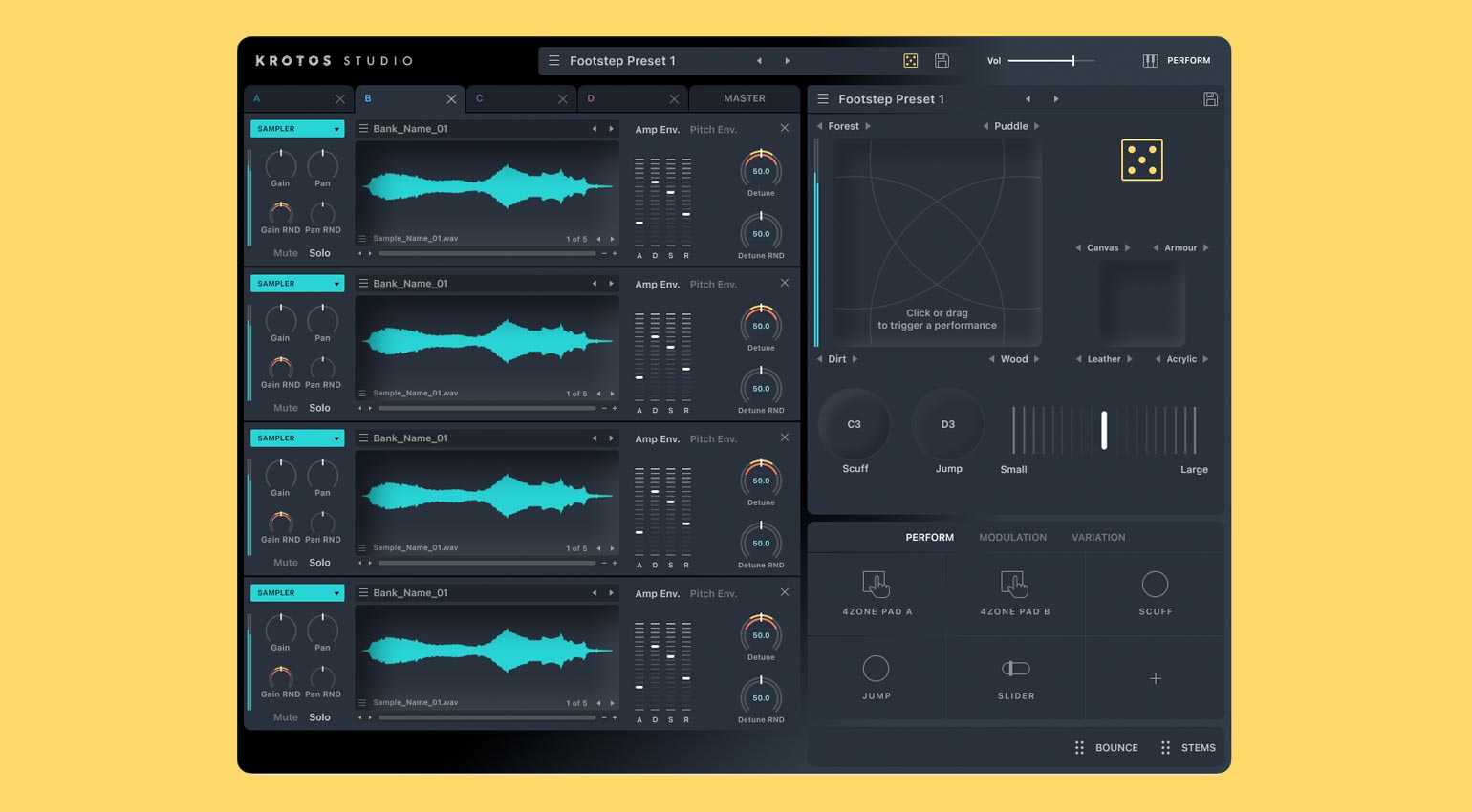Open bank menu icon in second sampler row
This screenshot has height=812, width=1472.
click(x=363, y=284)
